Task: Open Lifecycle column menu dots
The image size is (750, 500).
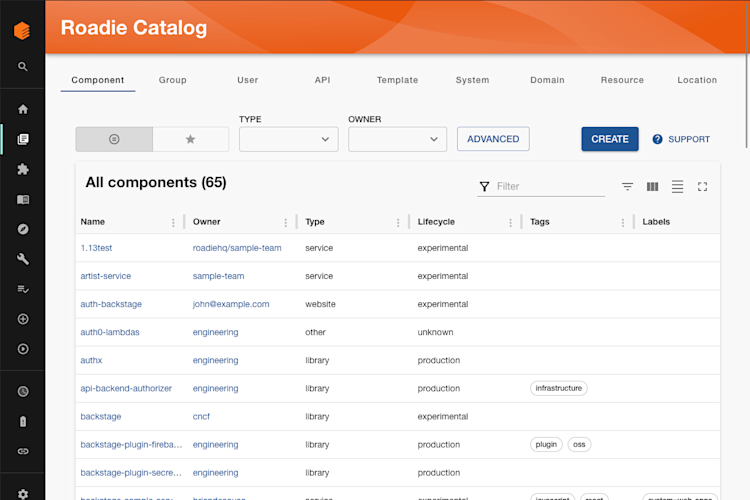Action: (x=510, y=222)
